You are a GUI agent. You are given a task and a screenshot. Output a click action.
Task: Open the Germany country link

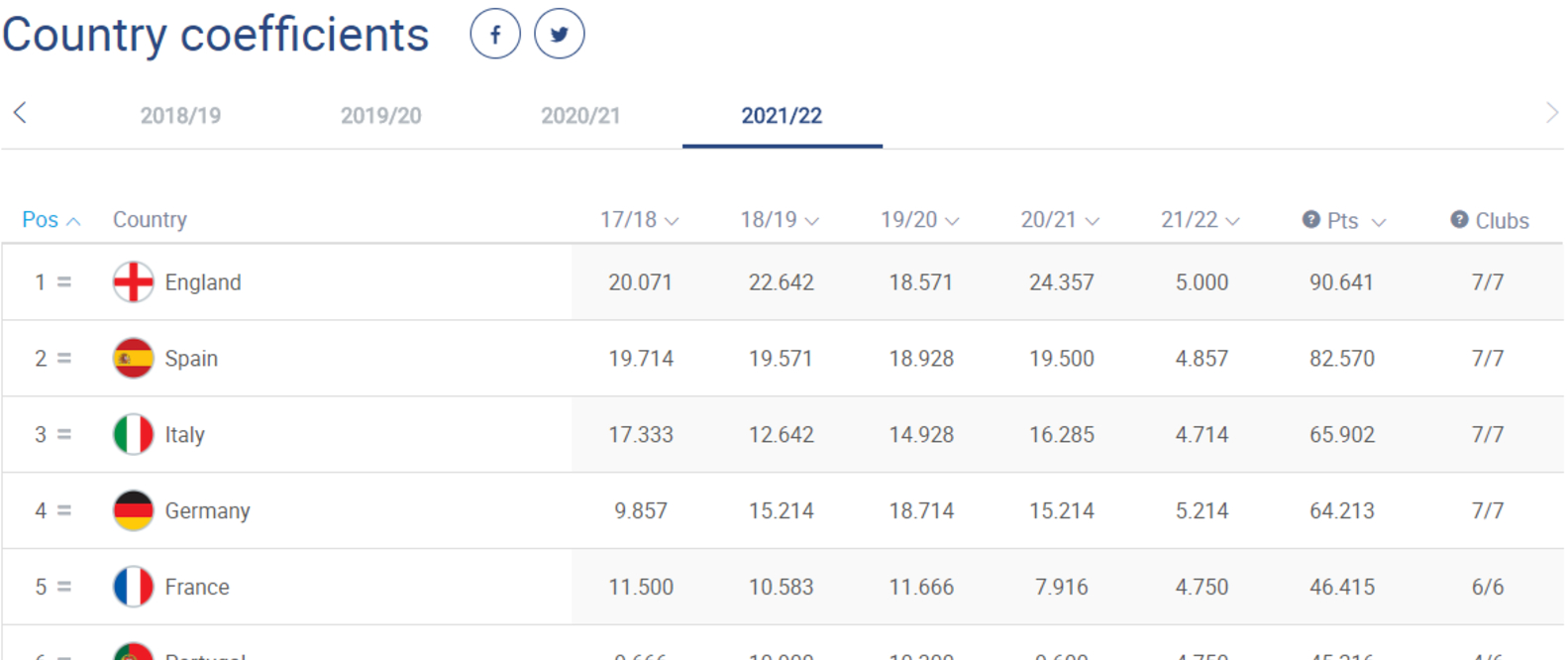(x=207, y=511)
